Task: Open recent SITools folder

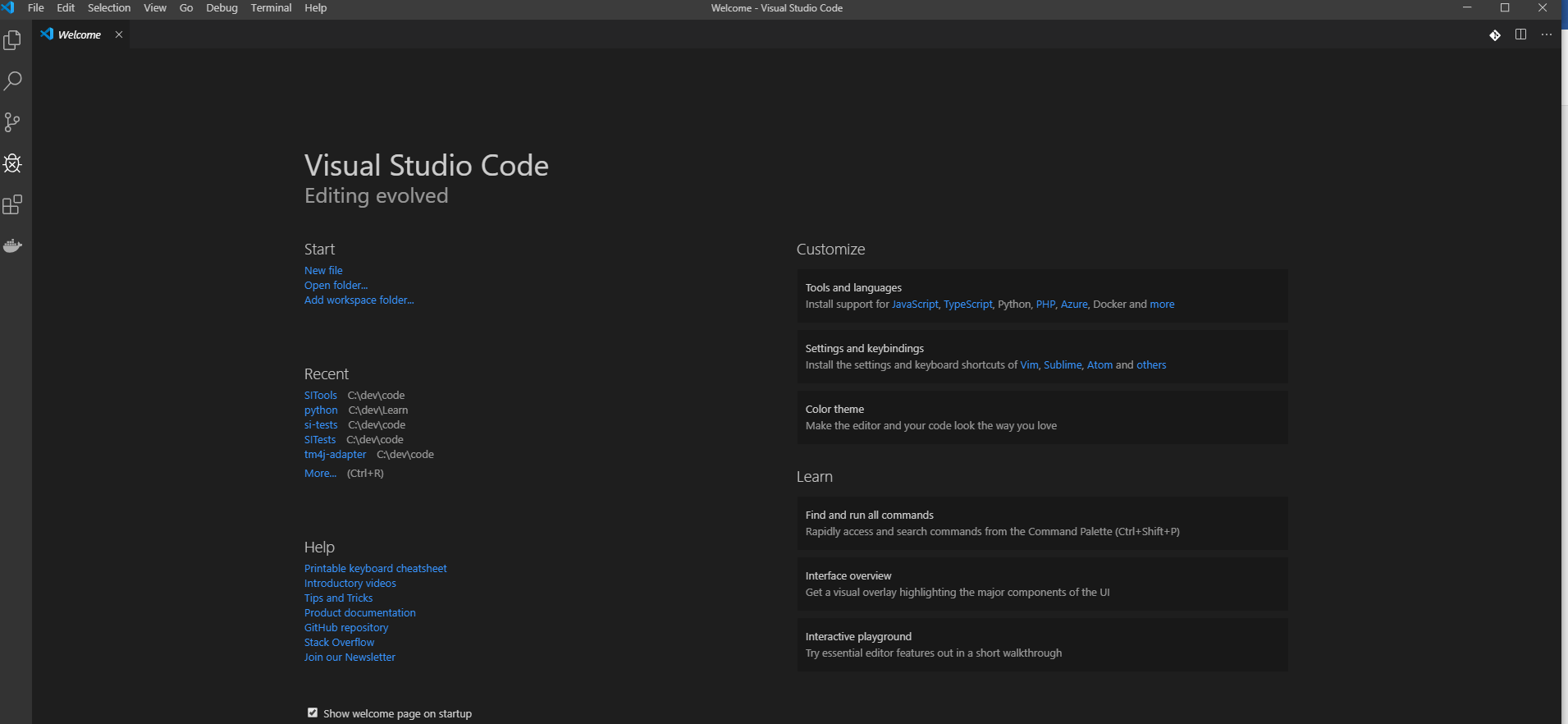Action: pyautogui.click(x=320, y=395)
